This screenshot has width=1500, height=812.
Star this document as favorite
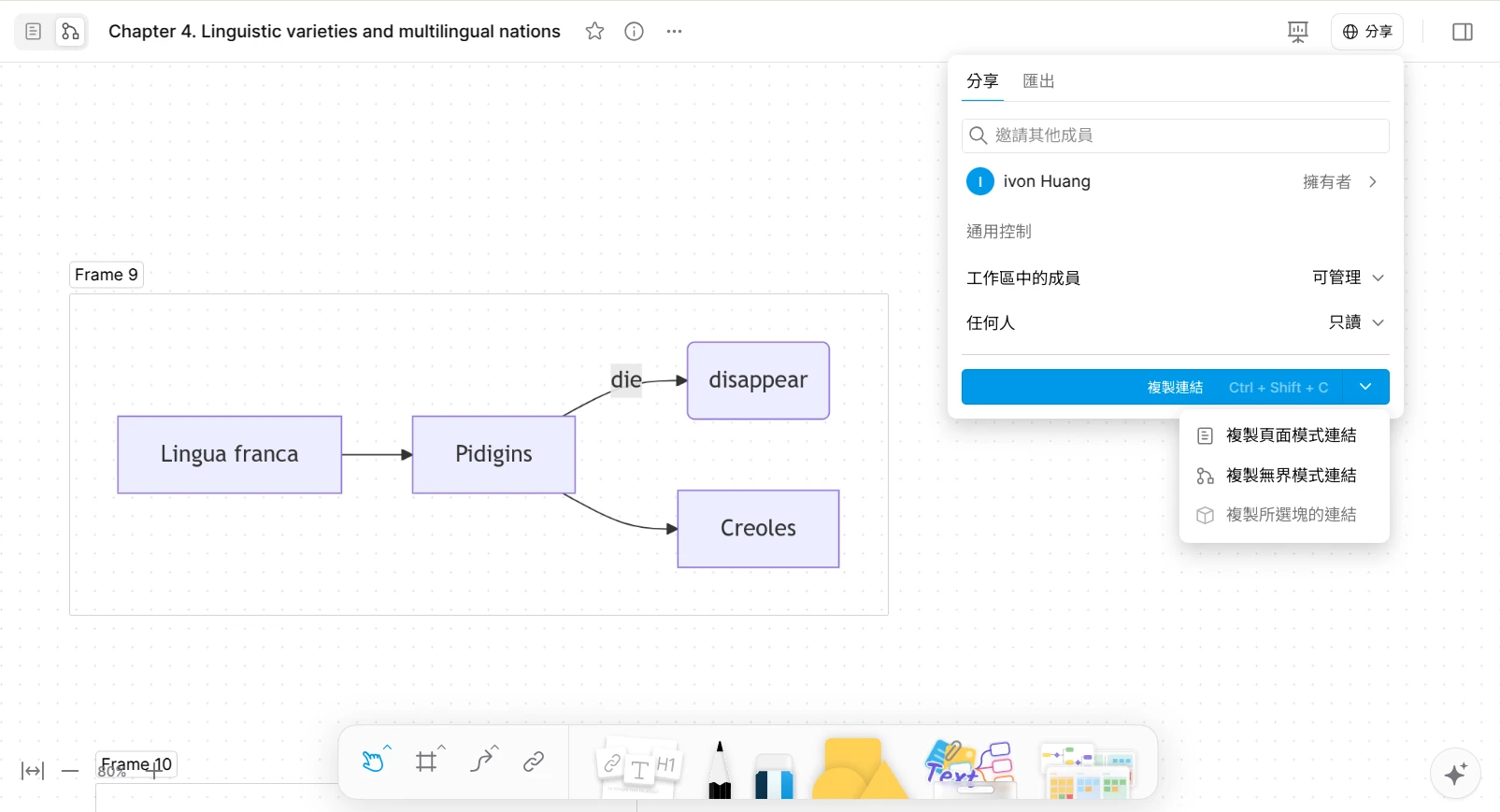coord(594,32)
